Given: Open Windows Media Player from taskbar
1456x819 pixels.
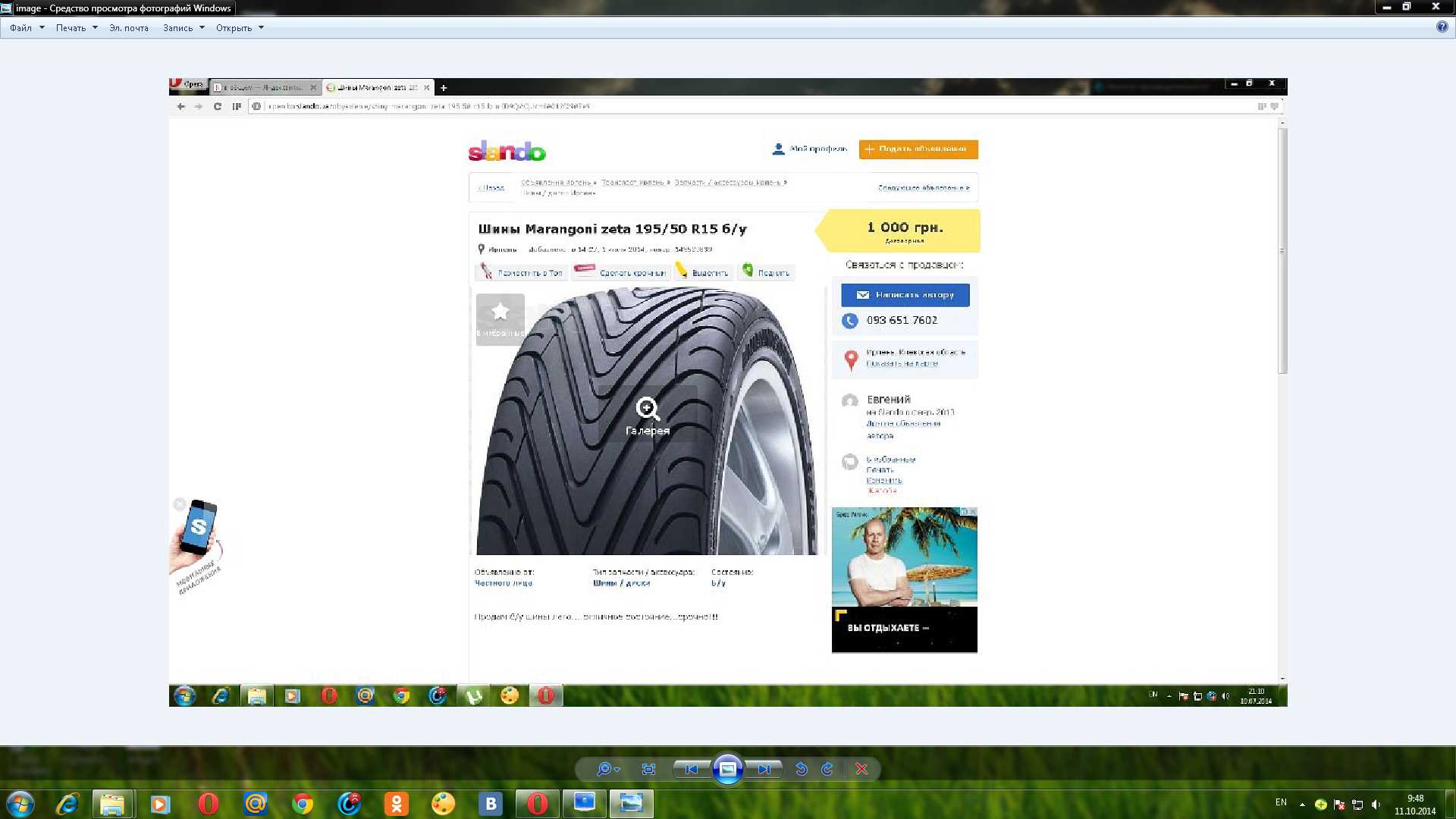Looking at the screenshot, I should coord(160,804).
